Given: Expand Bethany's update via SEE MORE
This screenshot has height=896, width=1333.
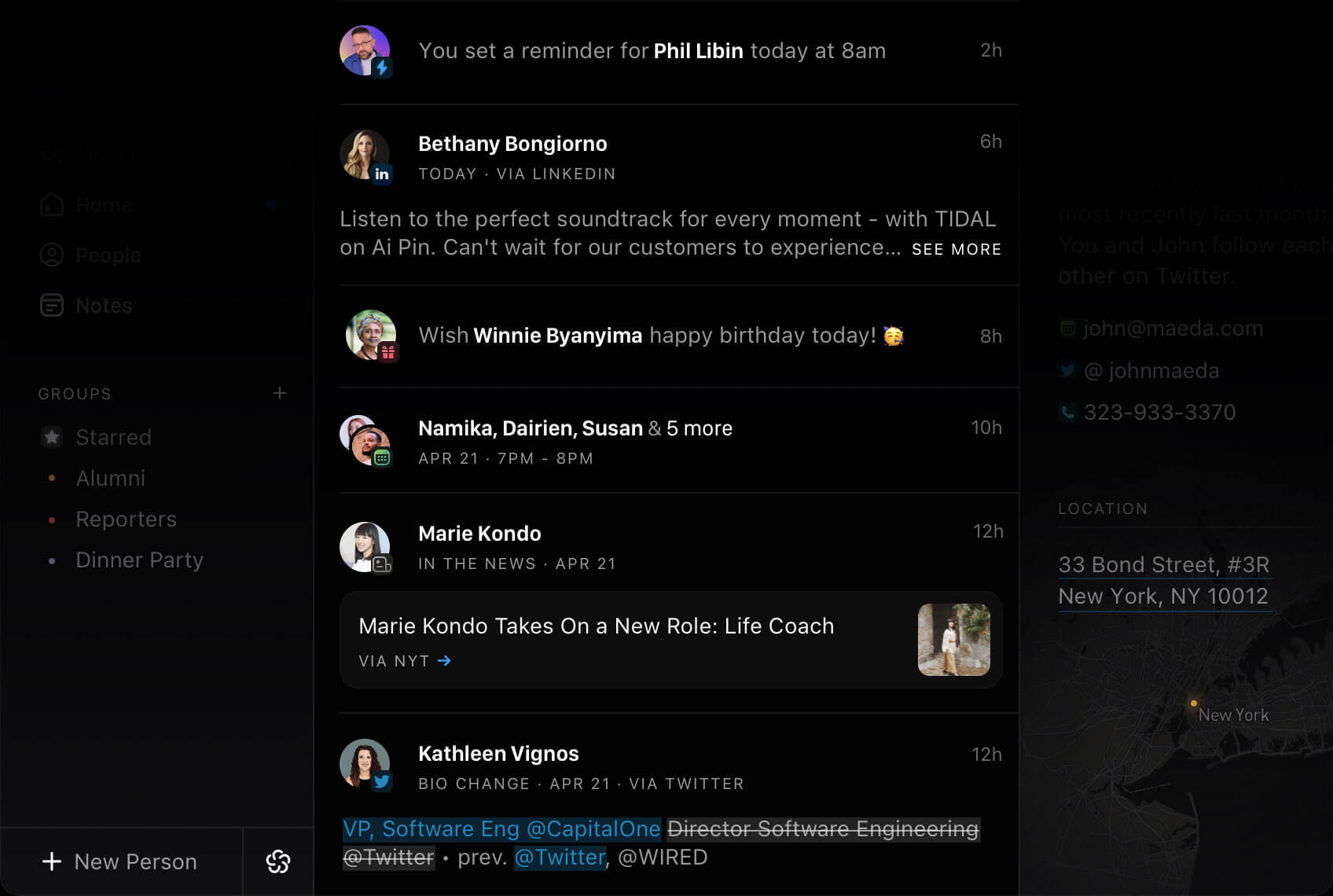Looking at the screenshot, I should pyautogui.click(x=956, y=248).
